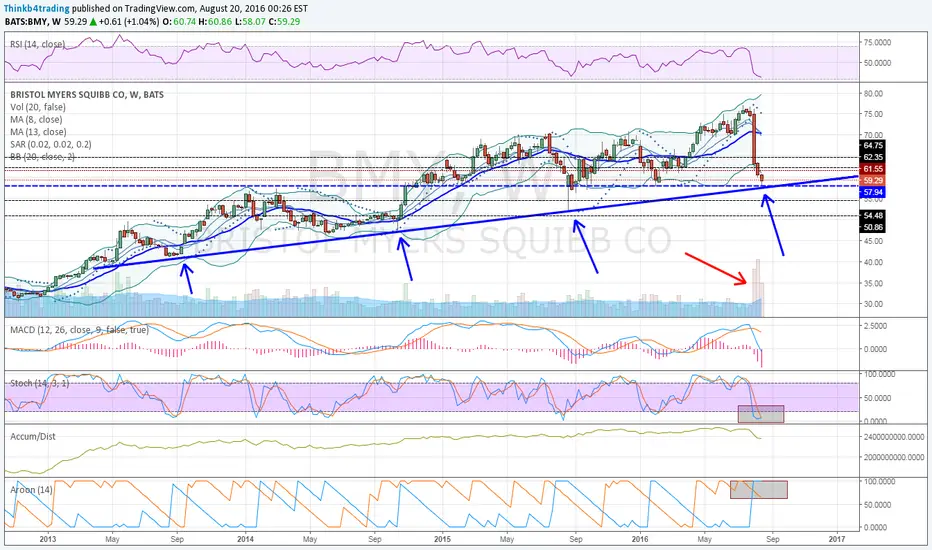Select the MA (13, close) indicator label
This screenshot has width=932, height=550.
point(38,132)
